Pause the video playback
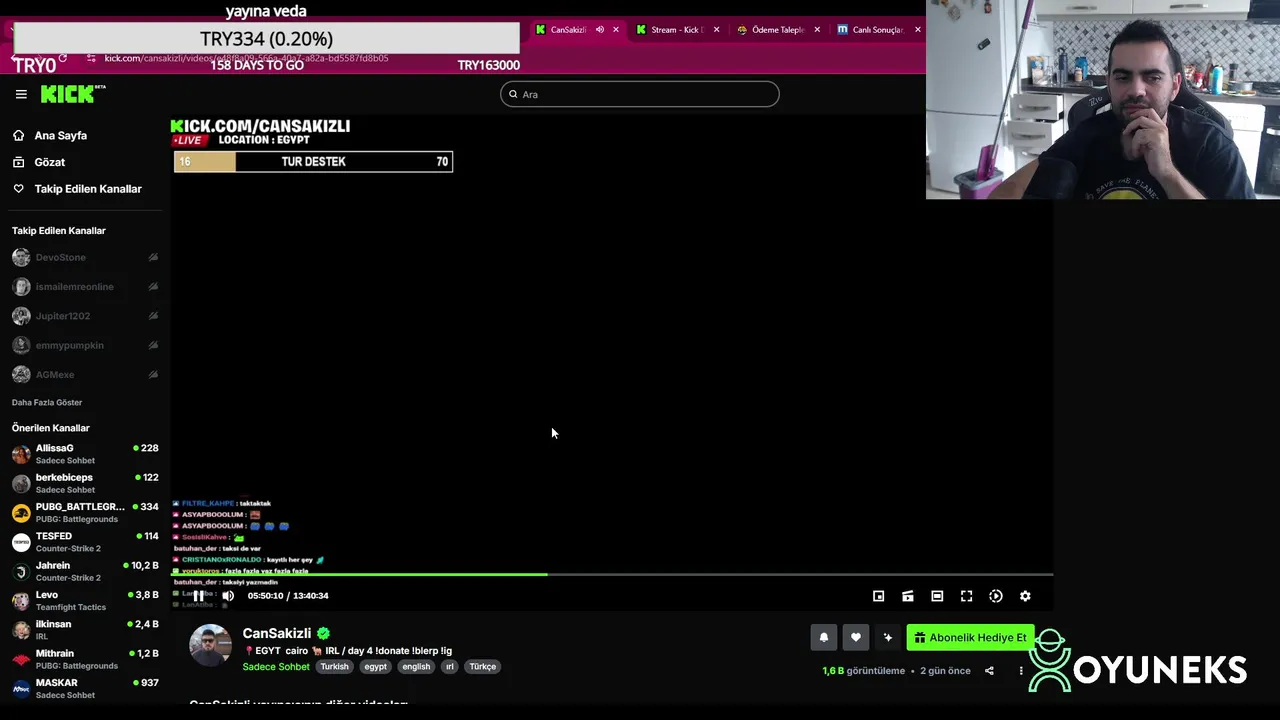Image resolution: width=1280 pixels, height=720 pixels. [x=199, y=596]
